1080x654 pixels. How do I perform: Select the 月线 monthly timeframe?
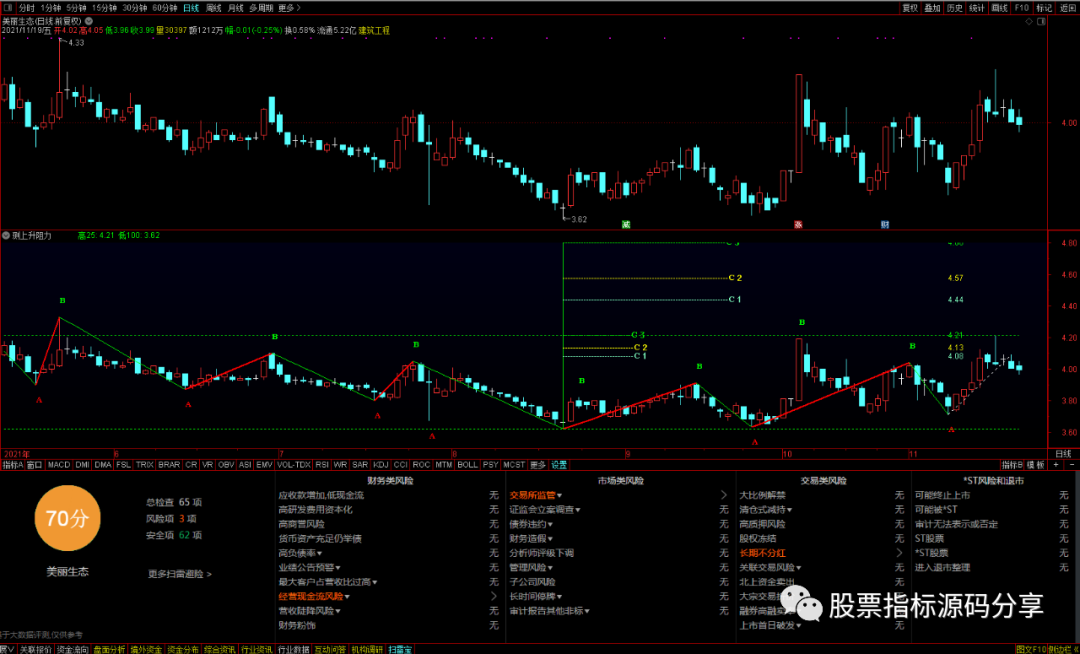pyautogui.click(x=236, y=8)
